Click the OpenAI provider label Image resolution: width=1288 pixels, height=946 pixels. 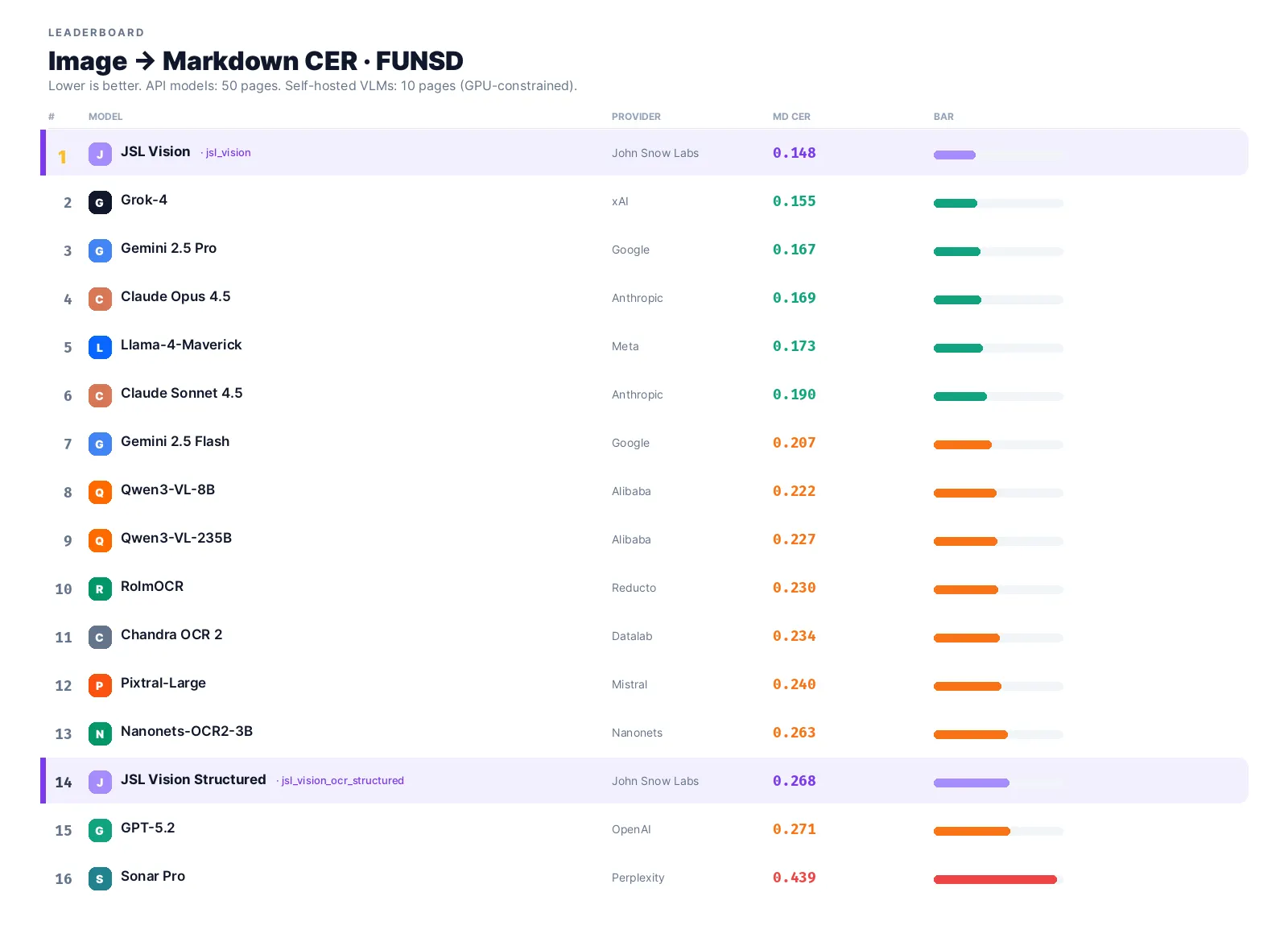[631, 829]
